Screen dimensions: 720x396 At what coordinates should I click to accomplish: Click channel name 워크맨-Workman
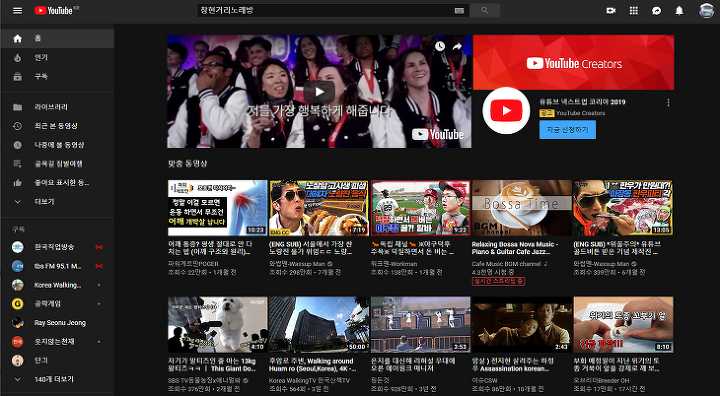(x=394, y=264)
